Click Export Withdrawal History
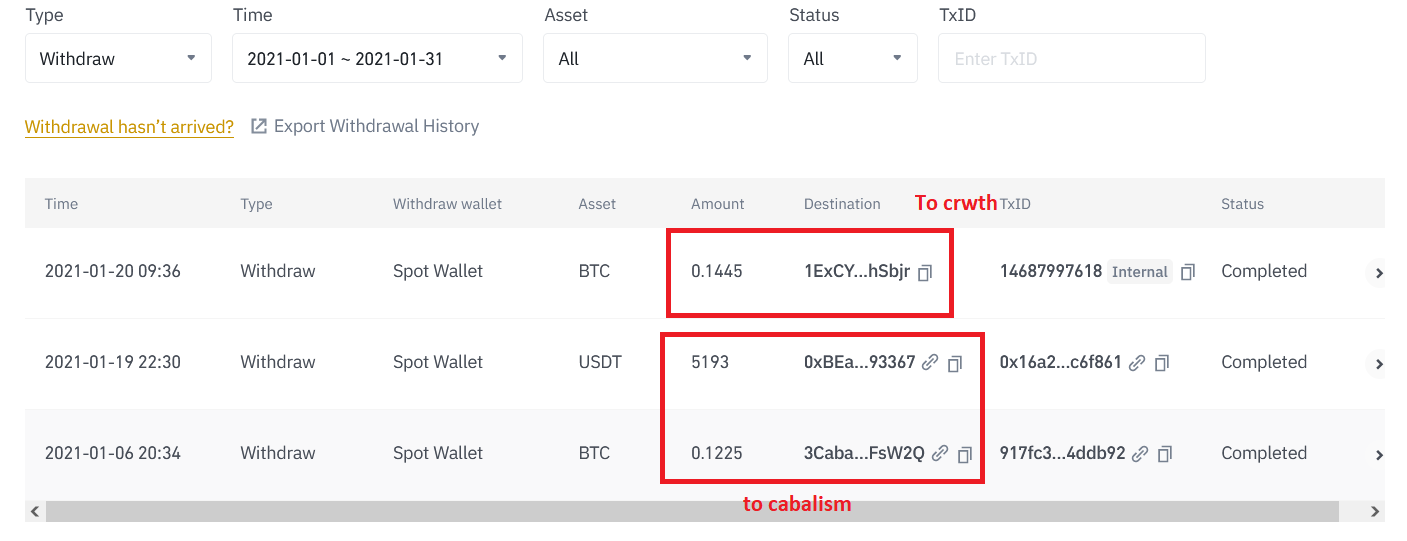Viewport: 1407px width, 541px height. tap(365, 126)
